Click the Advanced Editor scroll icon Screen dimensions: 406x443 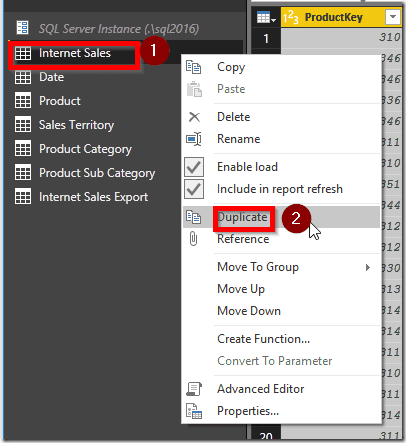click(x=194, y=389)
